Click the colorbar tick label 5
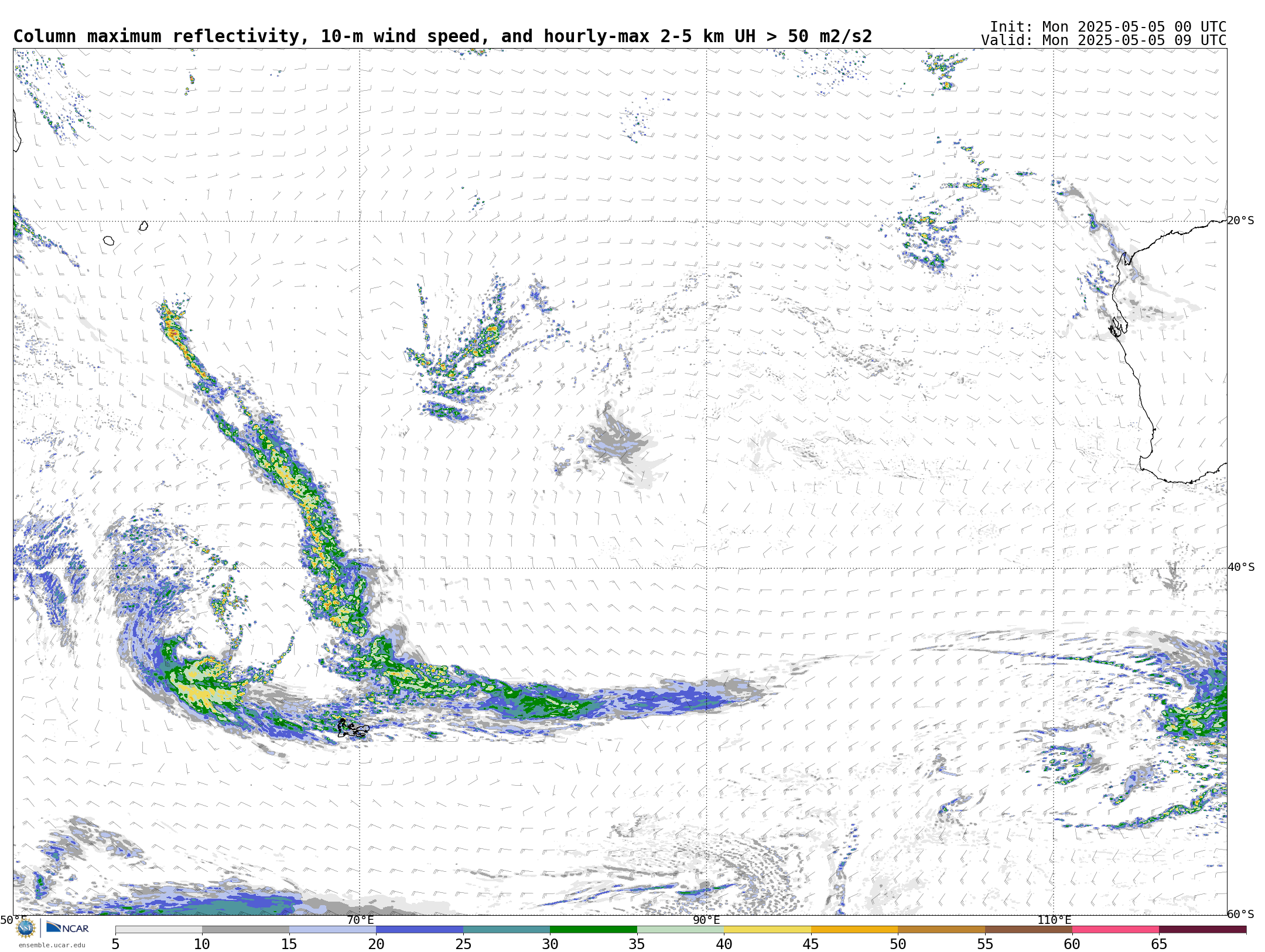Viewport: 1265px width, 952px height. (x=115, y=944)
